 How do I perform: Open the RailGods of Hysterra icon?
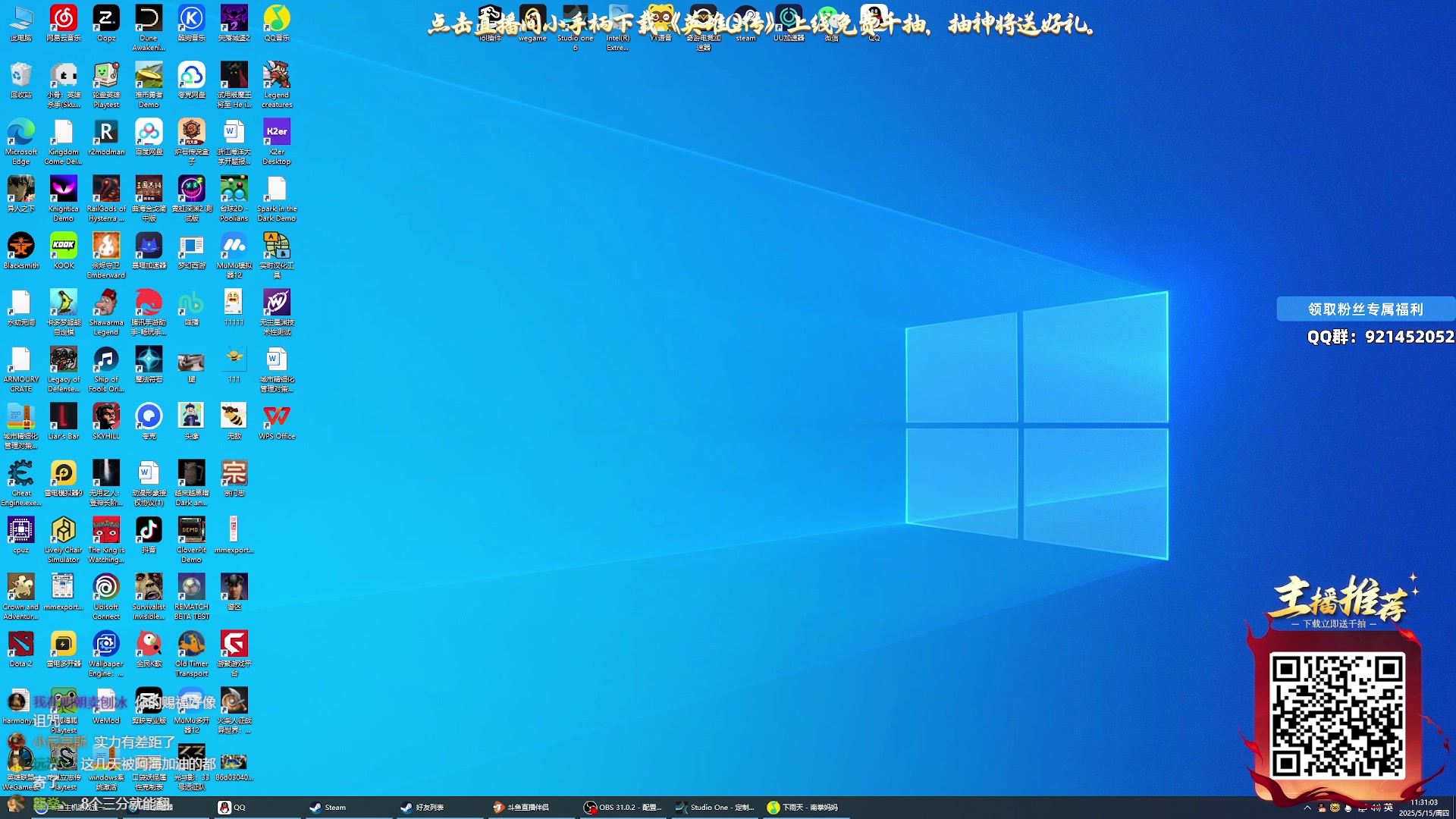[106, 199]
